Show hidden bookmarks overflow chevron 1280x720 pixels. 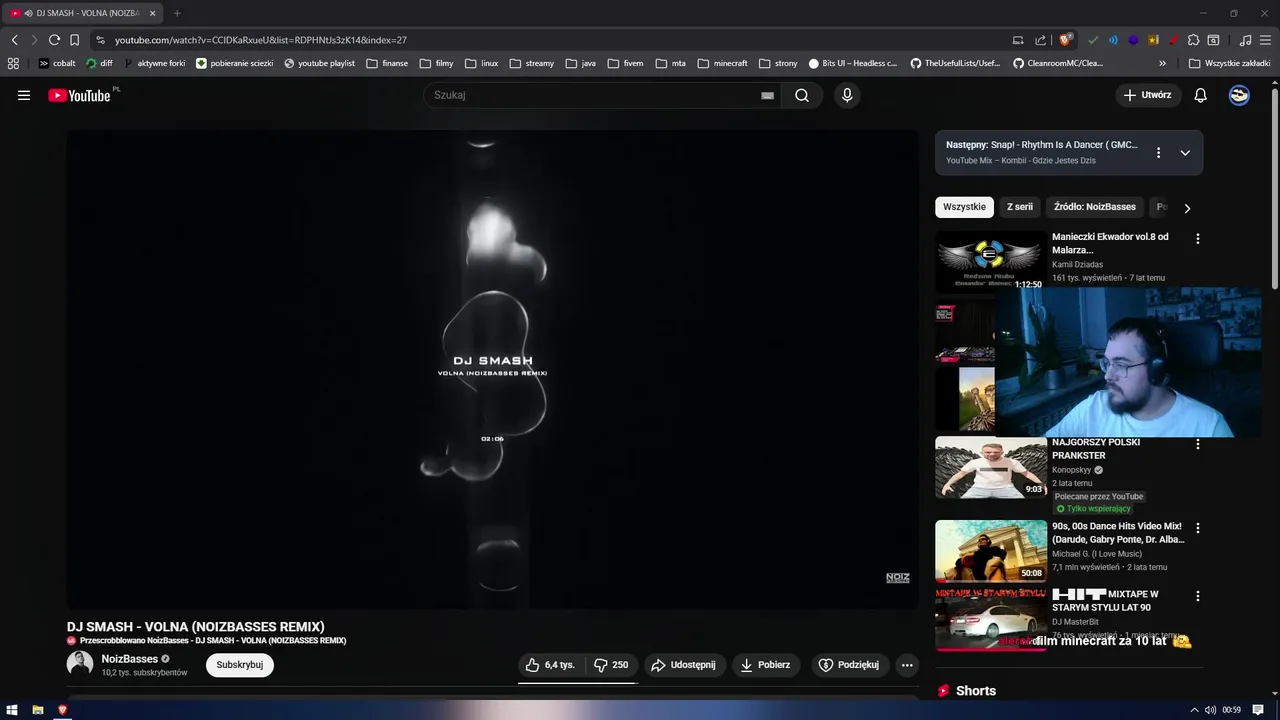click(1163, 63)
